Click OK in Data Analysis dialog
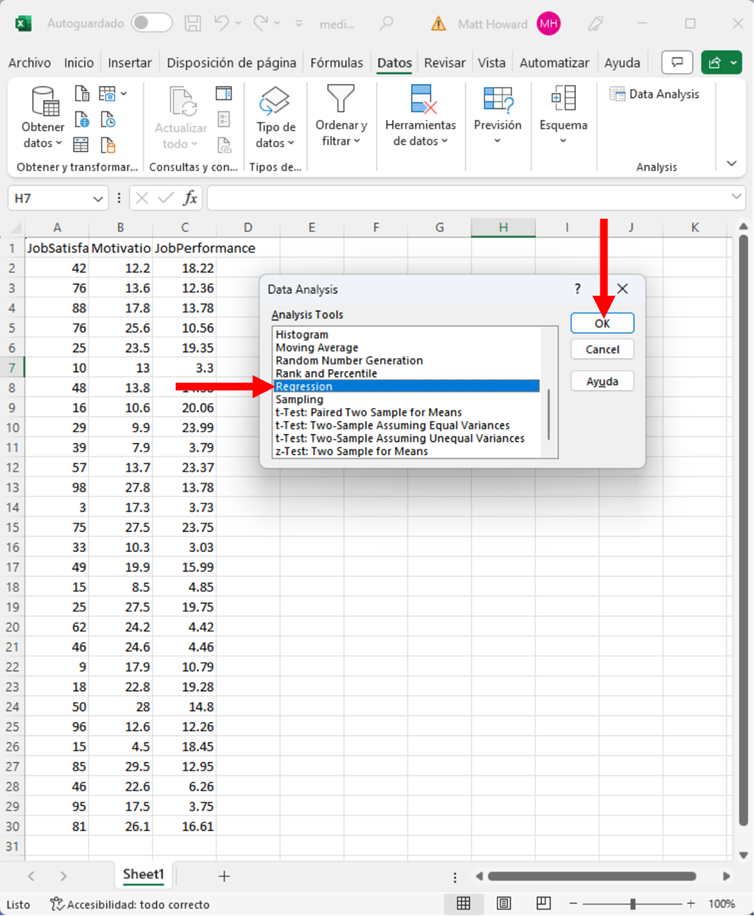754x916 pixels. pos(602,323)
